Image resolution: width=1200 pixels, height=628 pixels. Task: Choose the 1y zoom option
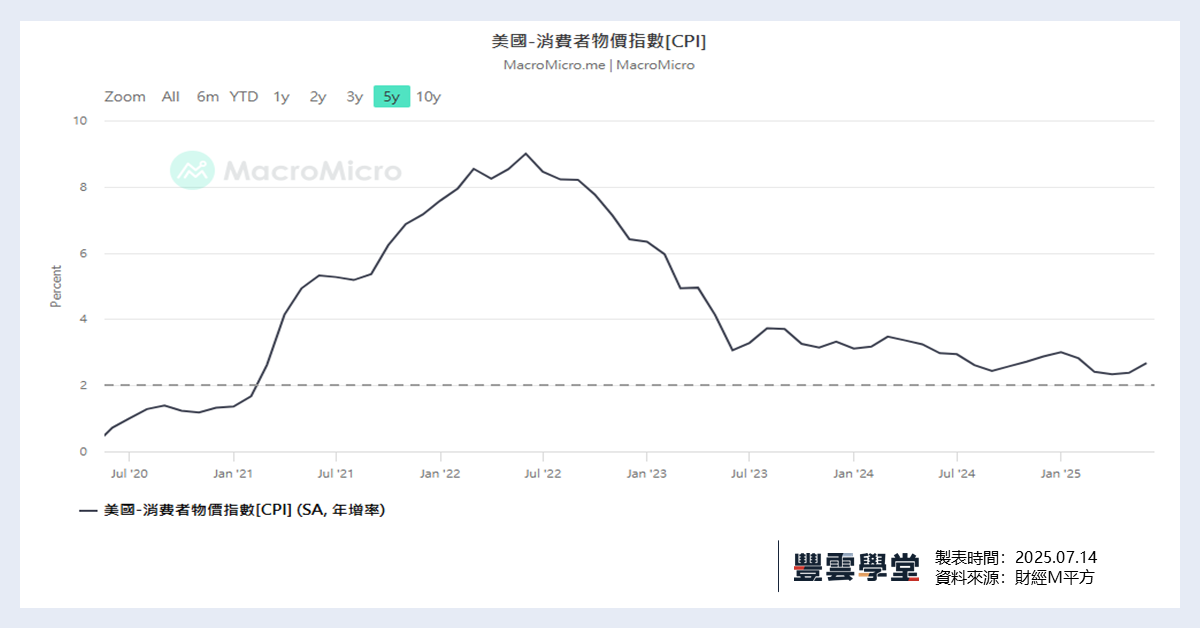tap(281, 97)
